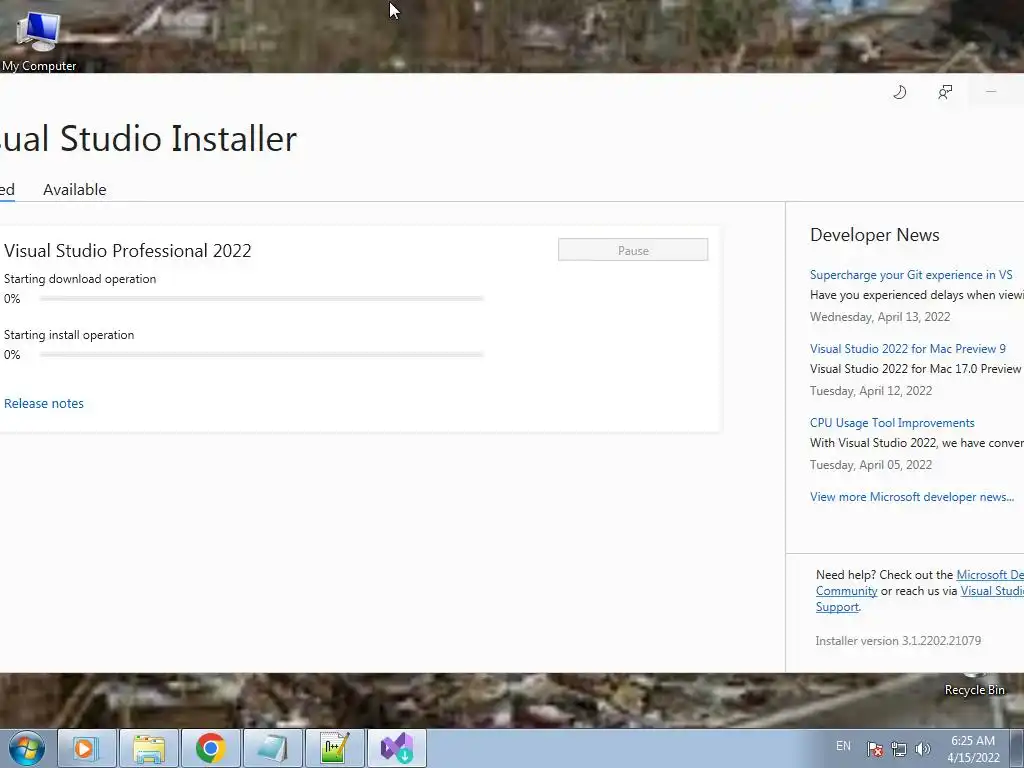
Task: Open Google Chrome from taskbar
Action: coord(210,748)
